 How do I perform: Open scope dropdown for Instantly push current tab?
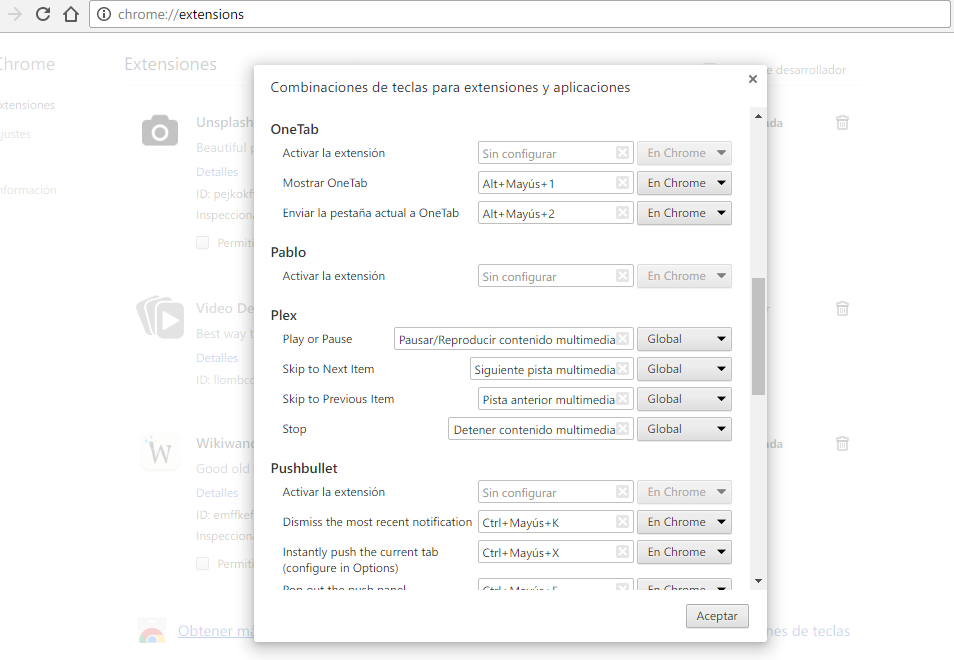coord(684,552)
